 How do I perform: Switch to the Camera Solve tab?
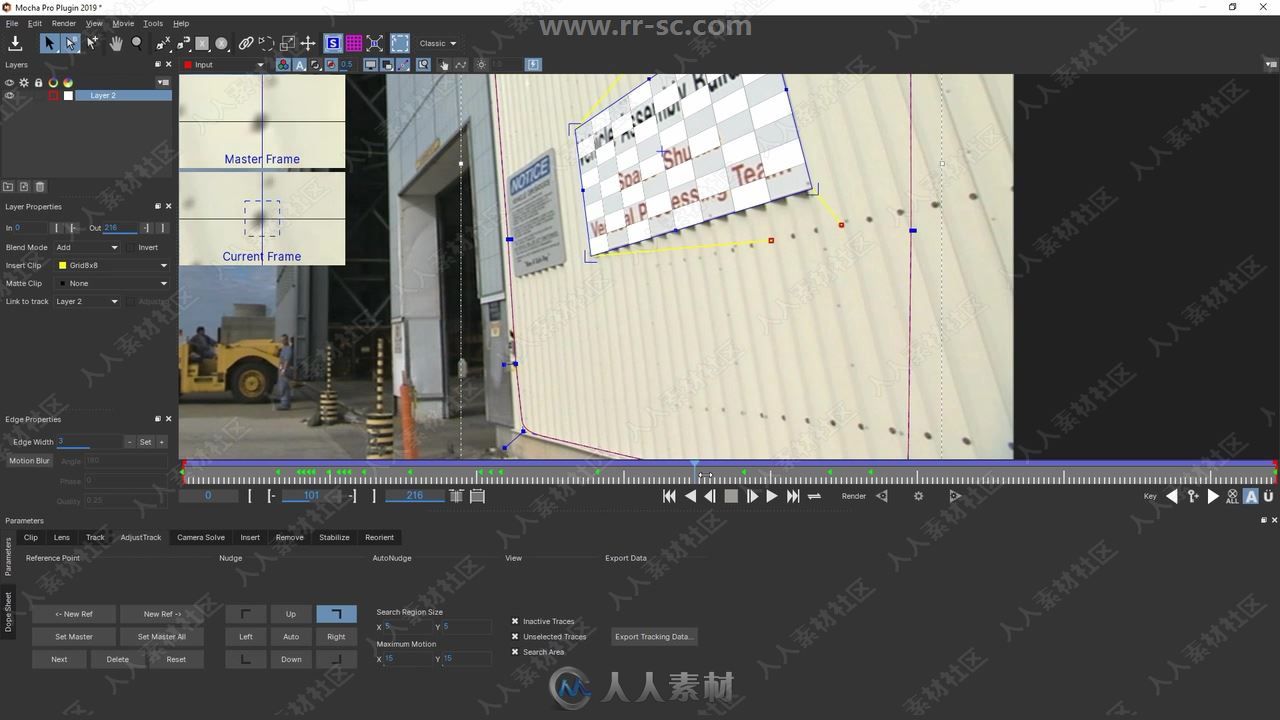(x=201, y=537)
